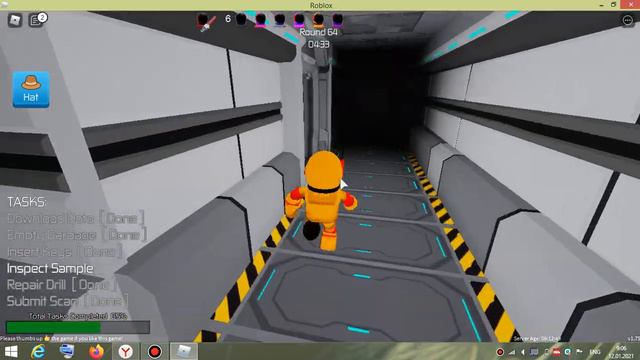Click the impostor sword player icon

pyautogui.click(x=206, y=22)
